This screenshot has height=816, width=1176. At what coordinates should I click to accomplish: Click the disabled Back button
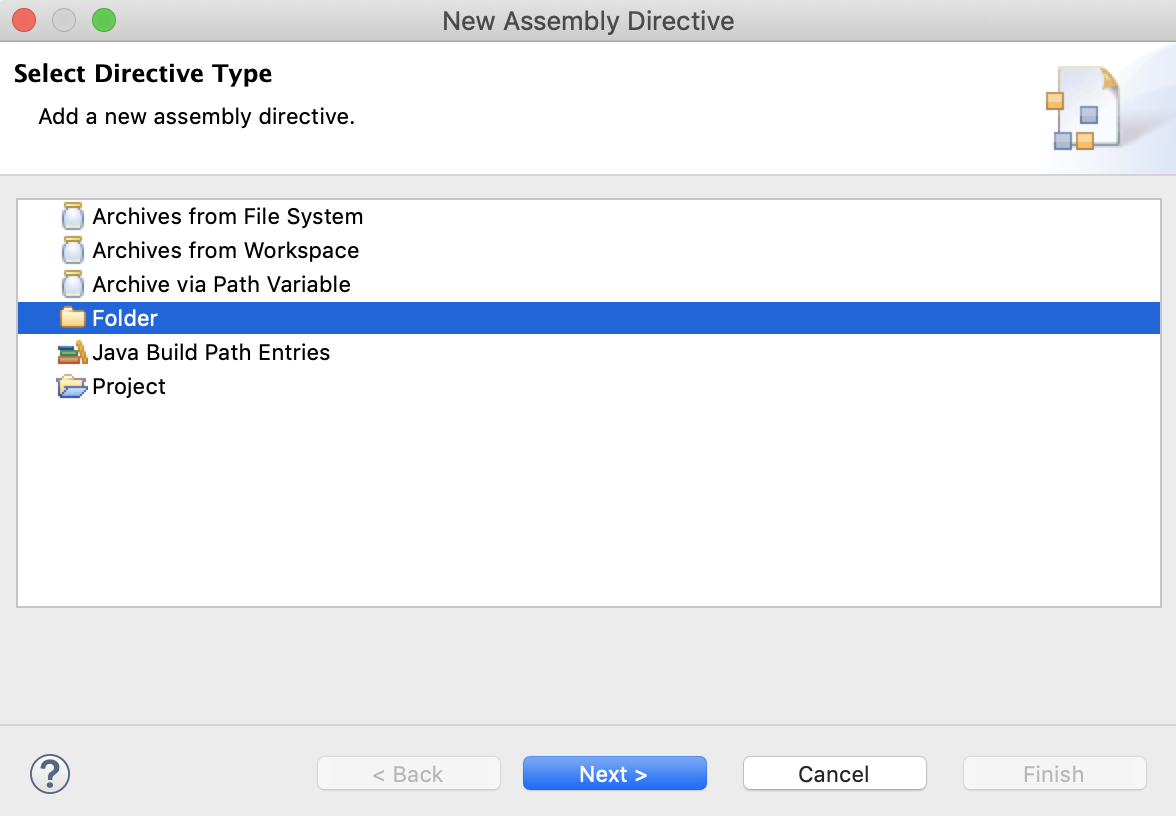point(408,774)
